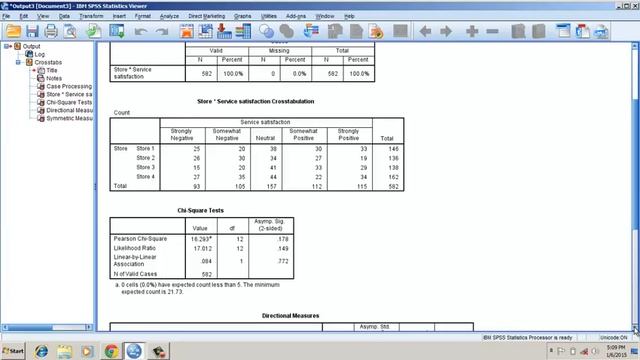Screen dimensions: 640x360
Task: Select Directional Measures in outline tree
Action: tap(69, 110)
